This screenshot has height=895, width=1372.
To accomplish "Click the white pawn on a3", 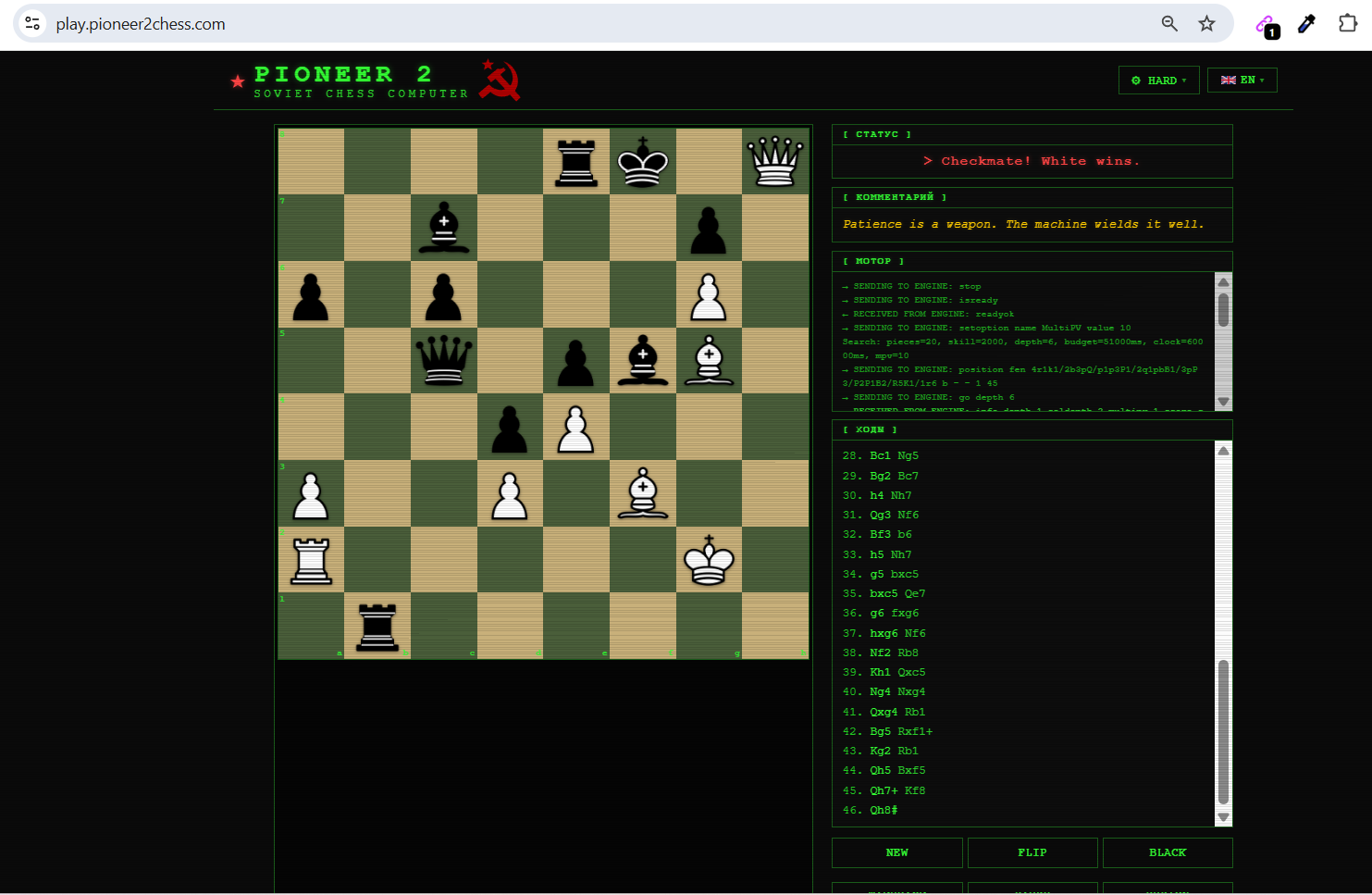I will click(311, 496).
